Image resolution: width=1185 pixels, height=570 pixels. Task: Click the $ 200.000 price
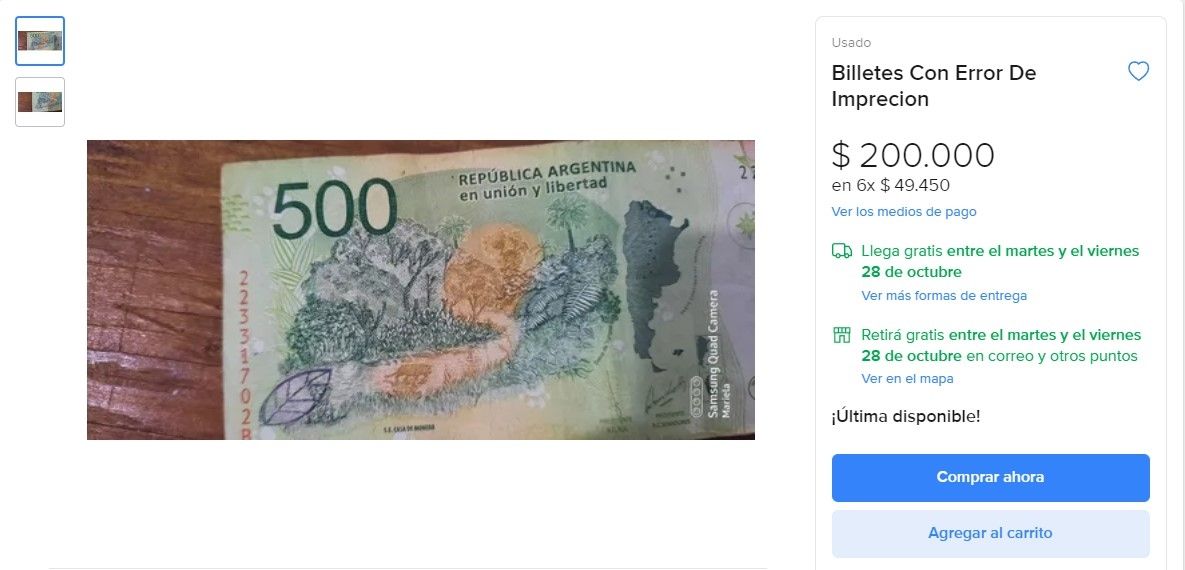[x=913, y=155]
